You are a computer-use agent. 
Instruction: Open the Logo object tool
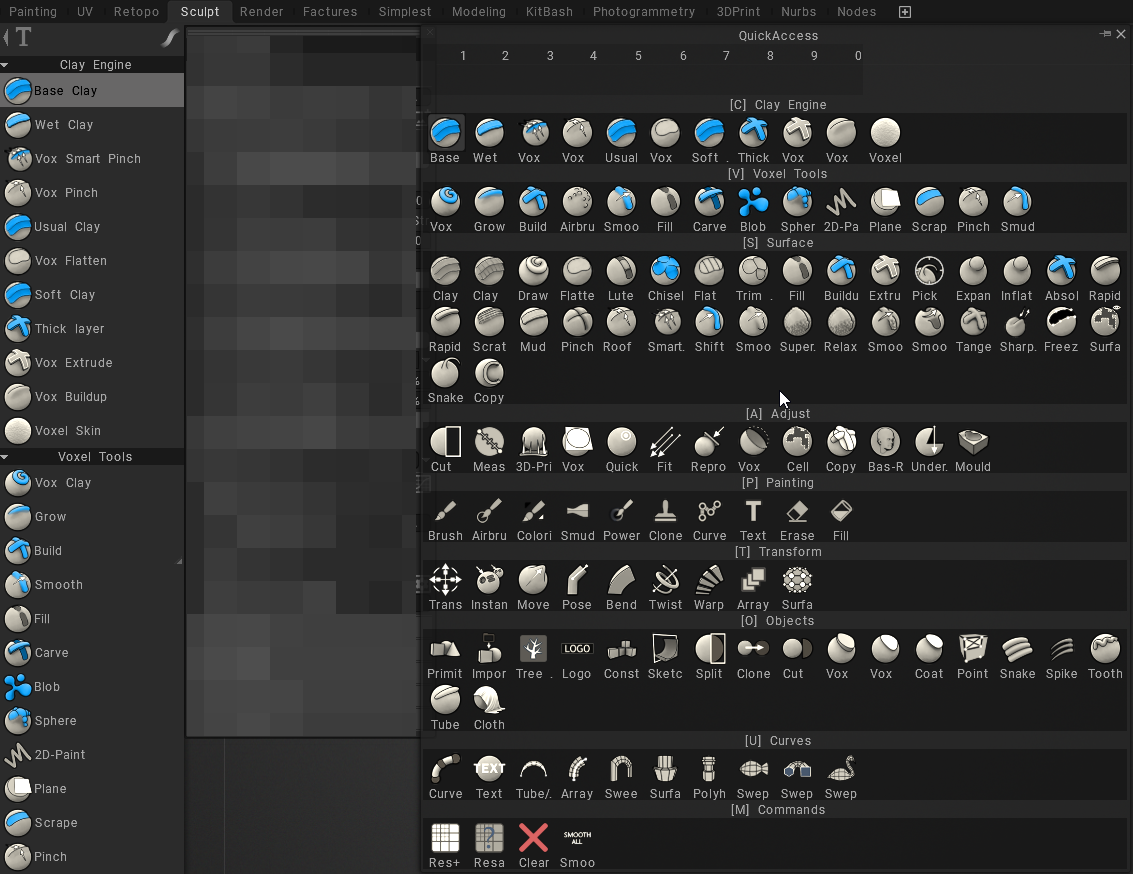[577, 650]
